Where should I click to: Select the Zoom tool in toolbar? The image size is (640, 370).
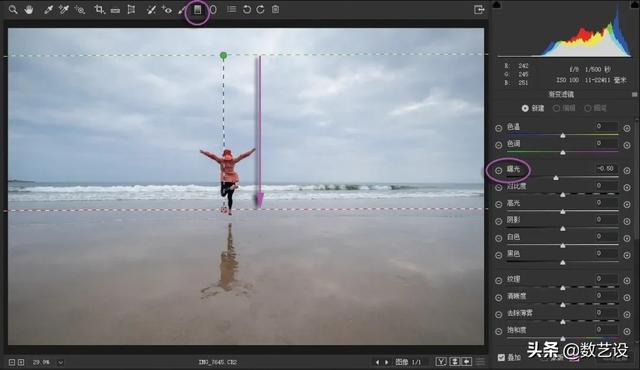point(13,9)
